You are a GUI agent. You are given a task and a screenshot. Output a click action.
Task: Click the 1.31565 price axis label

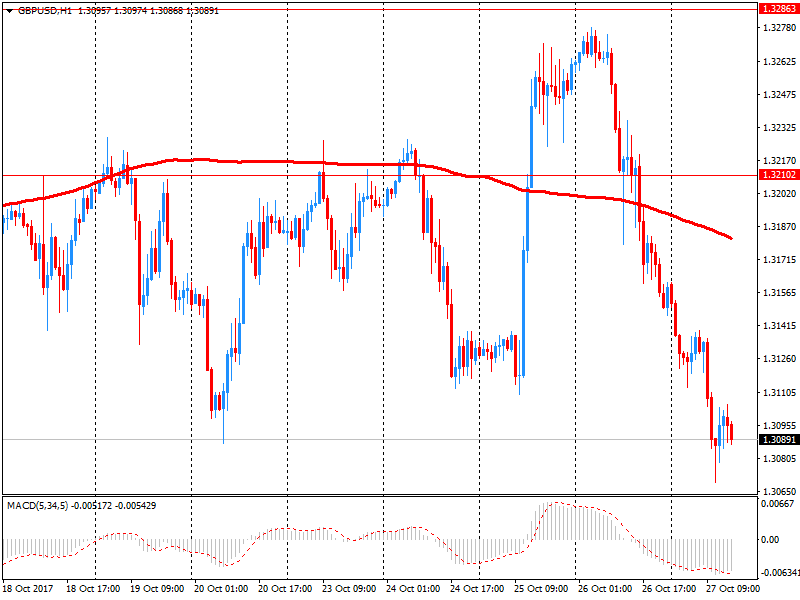(x=780, y=293)
